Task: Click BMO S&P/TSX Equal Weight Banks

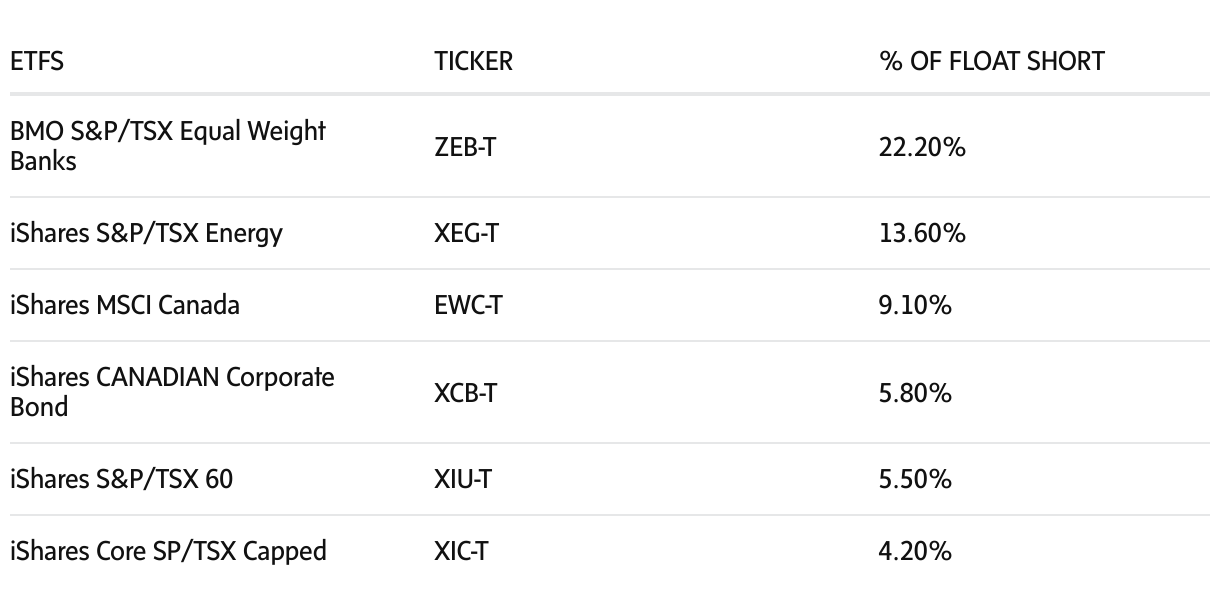Action: point(168,146)
